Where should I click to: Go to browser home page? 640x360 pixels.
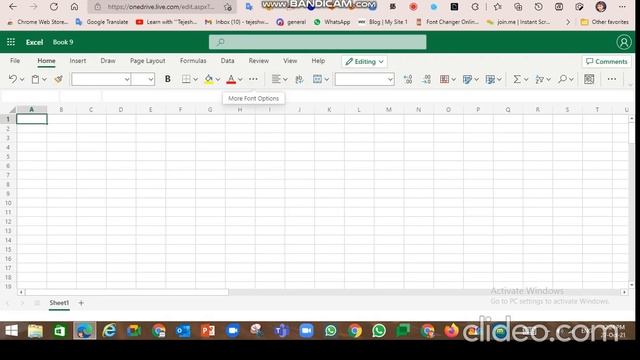point(74,7)
